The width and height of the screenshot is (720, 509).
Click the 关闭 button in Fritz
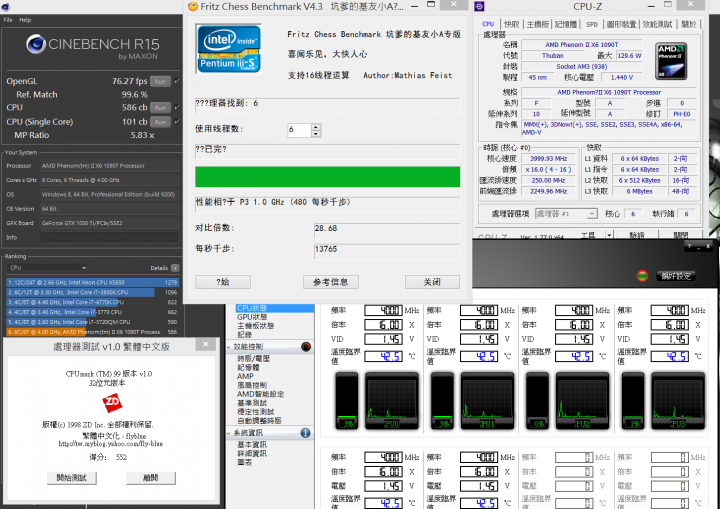[432, 282]
